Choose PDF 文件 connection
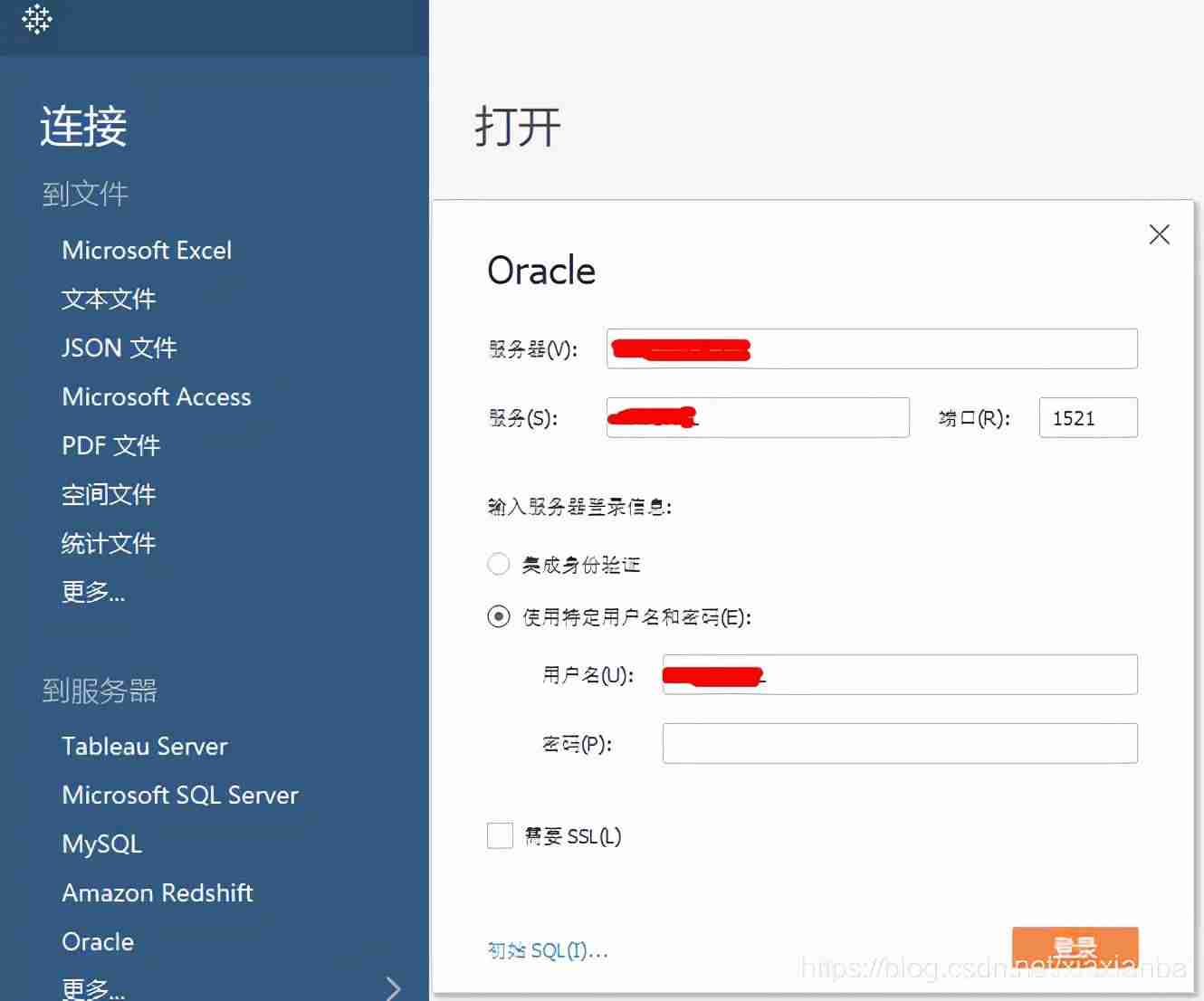Screen dimensions: 1204x1001 pyautogui.click(x=110, y=445)
